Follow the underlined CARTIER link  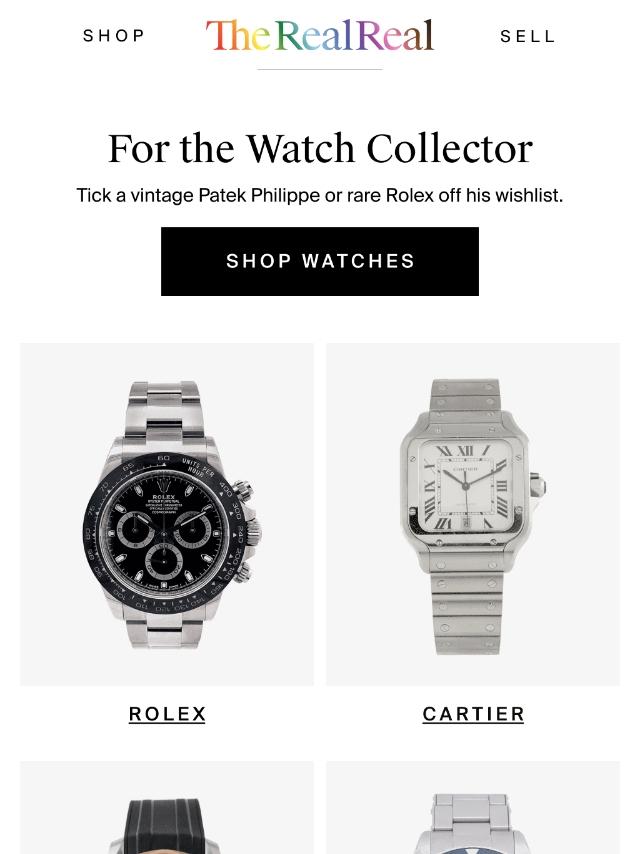473,714
